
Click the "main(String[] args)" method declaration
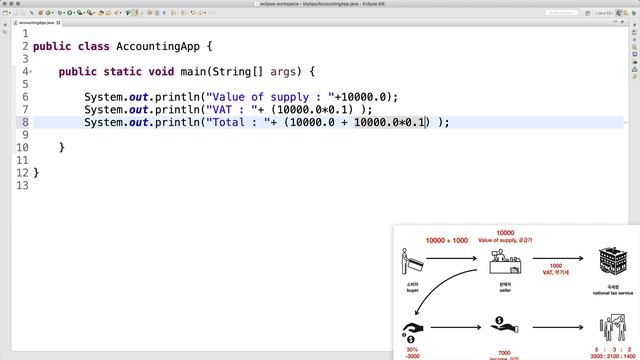point(241,72)
